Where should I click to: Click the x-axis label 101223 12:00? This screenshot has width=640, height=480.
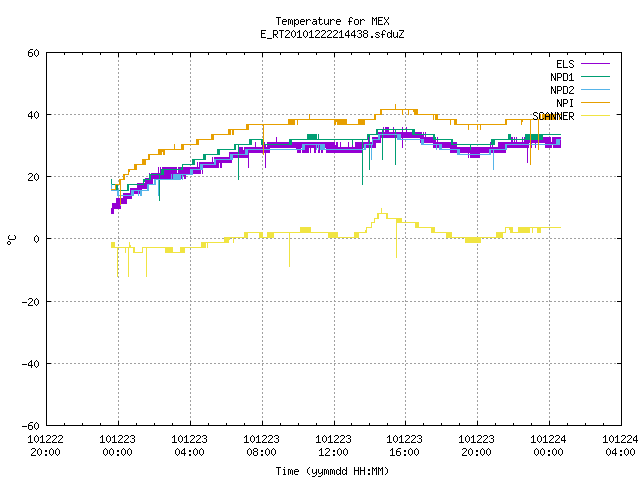click(333, 446)
